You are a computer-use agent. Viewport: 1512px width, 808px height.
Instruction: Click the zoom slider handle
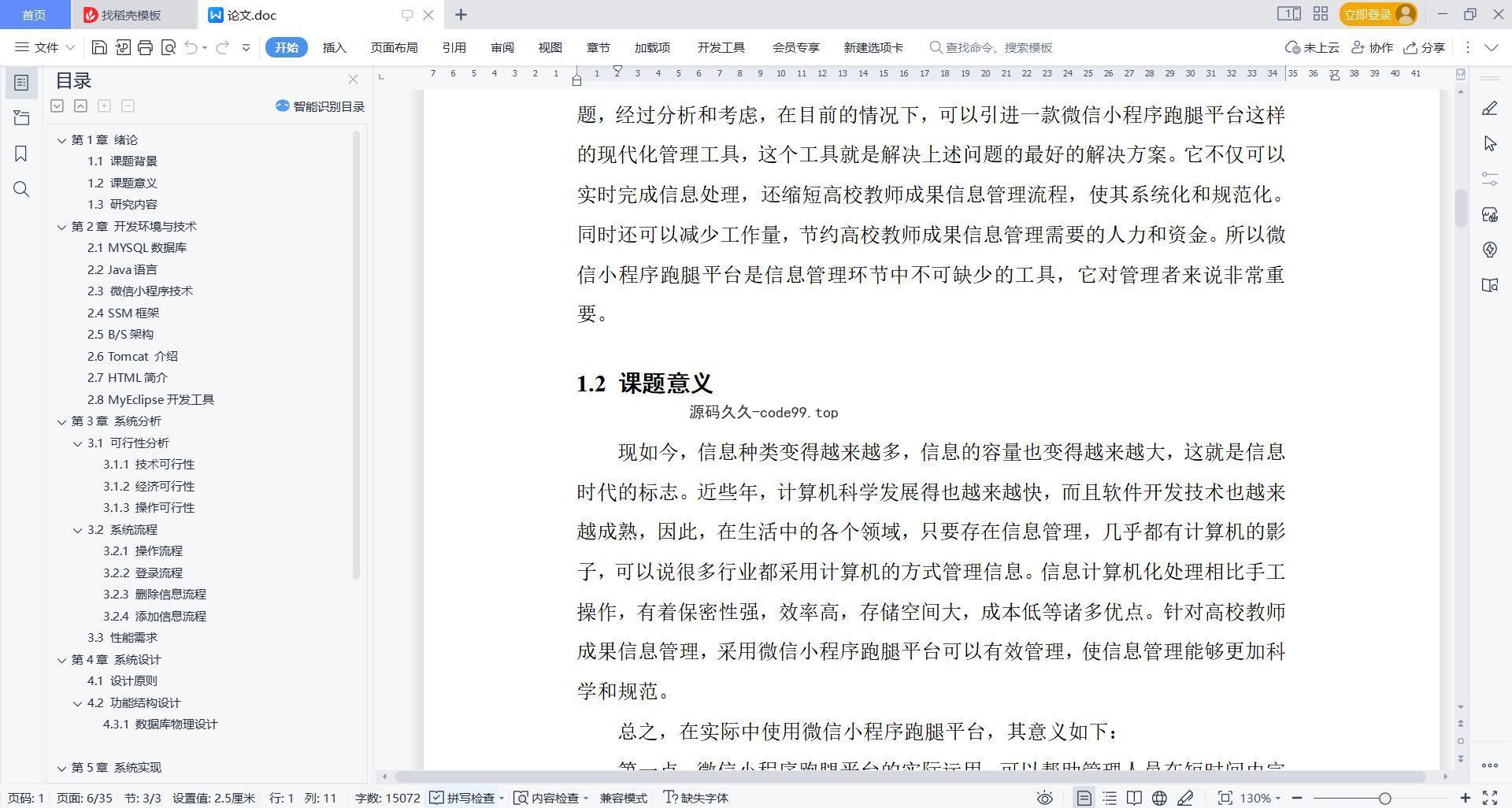click(1384, 798)
